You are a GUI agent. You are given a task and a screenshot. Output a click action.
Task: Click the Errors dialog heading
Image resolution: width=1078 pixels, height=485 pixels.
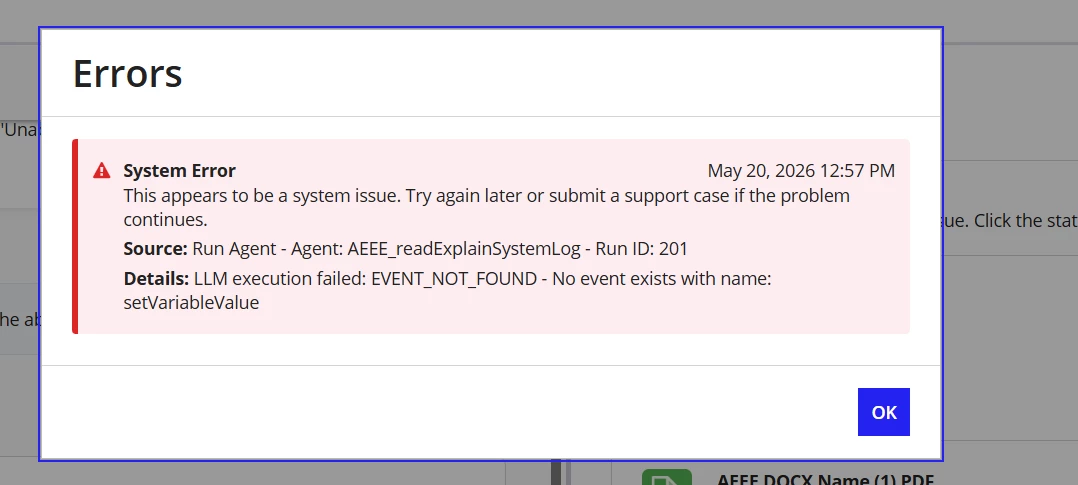[x=127, y=73]
